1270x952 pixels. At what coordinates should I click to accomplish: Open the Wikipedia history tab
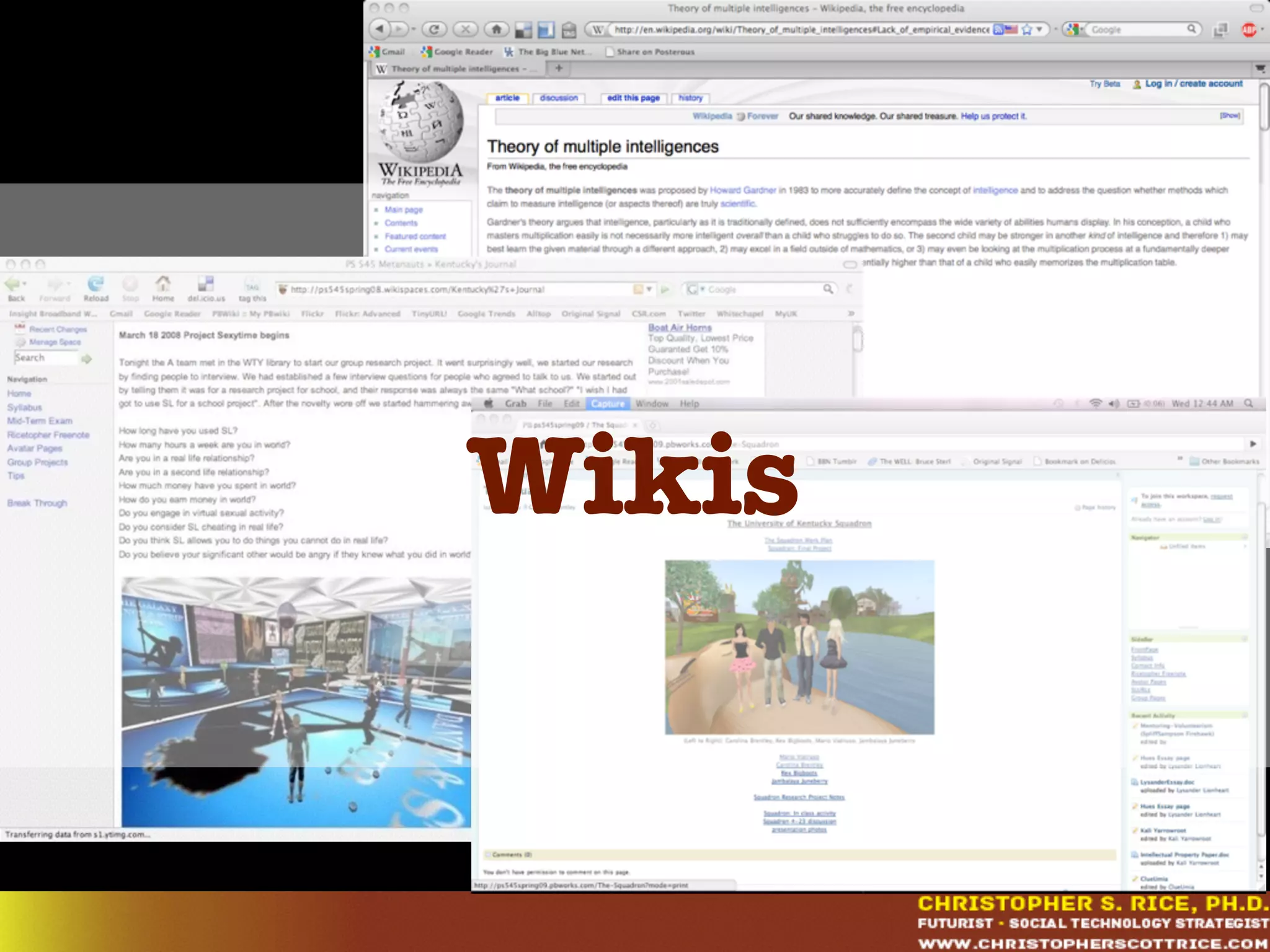coord(690,98)
